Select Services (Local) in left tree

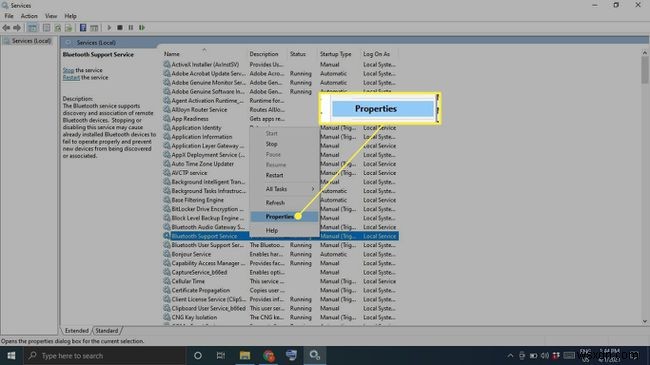click(31, 41)
